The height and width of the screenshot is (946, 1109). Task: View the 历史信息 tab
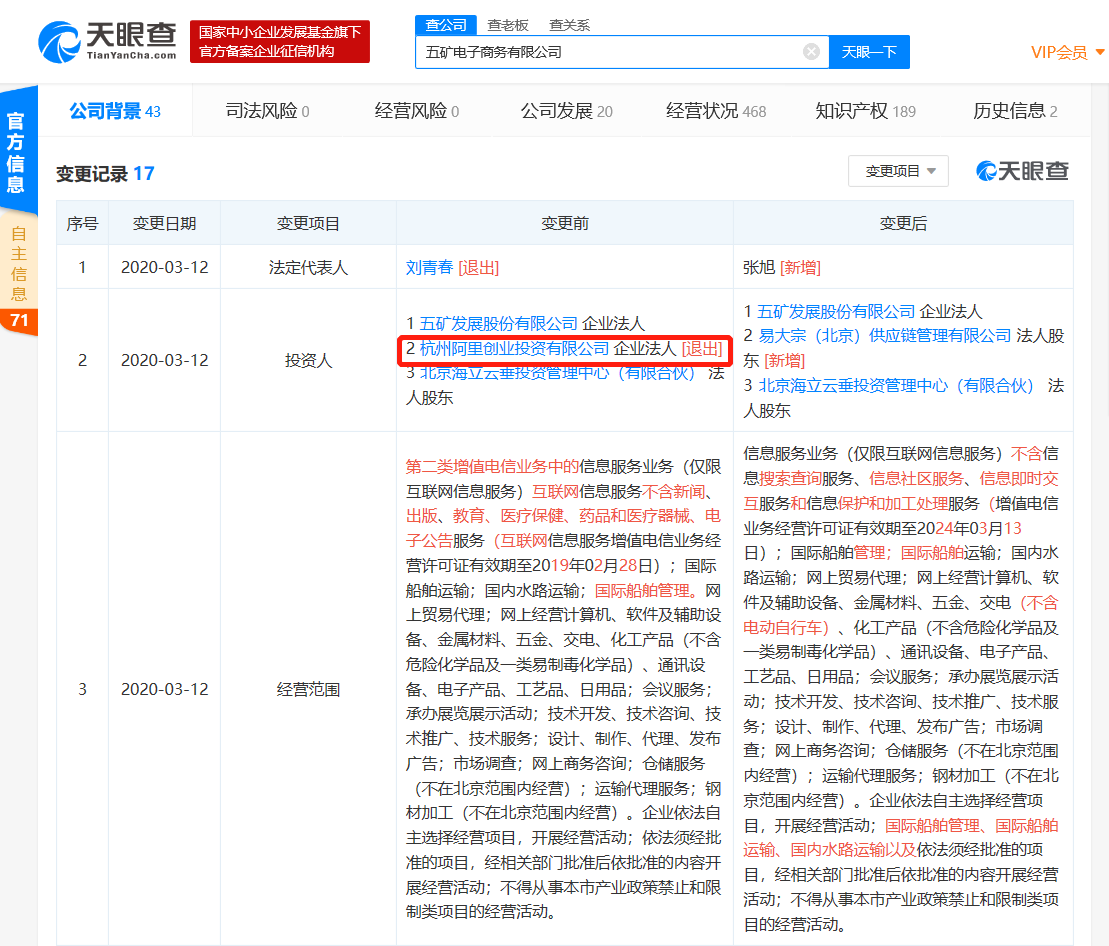click(x=1015, y=111)
